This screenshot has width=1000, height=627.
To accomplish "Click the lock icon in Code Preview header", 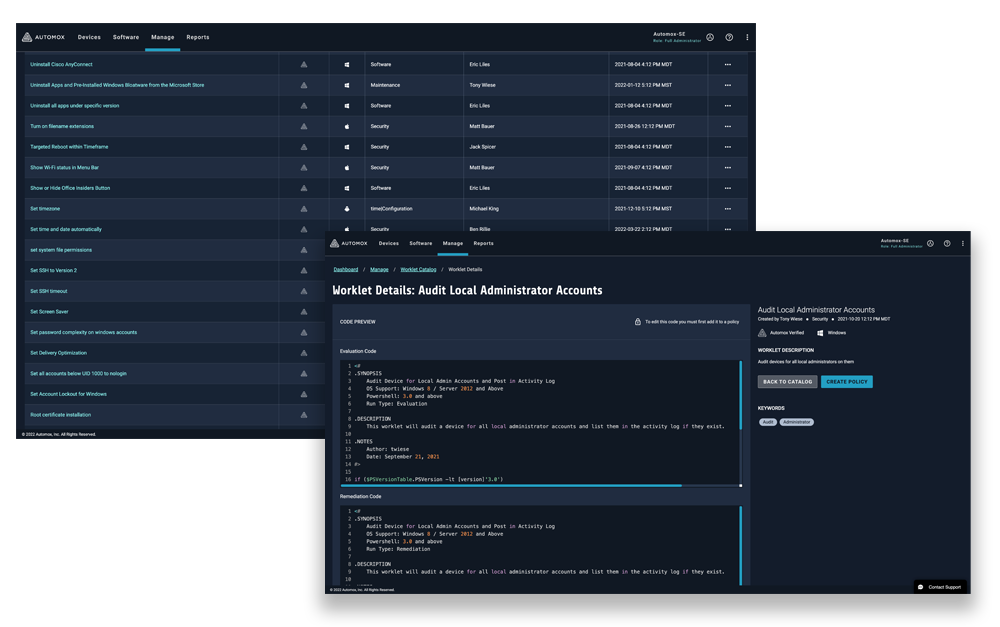I will 638,322.
